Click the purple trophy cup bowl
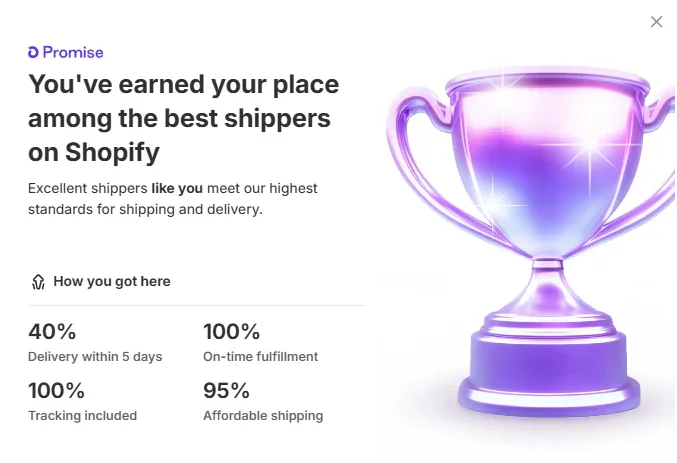The height and width of the screenshot is (463, 677). [540, 170]
